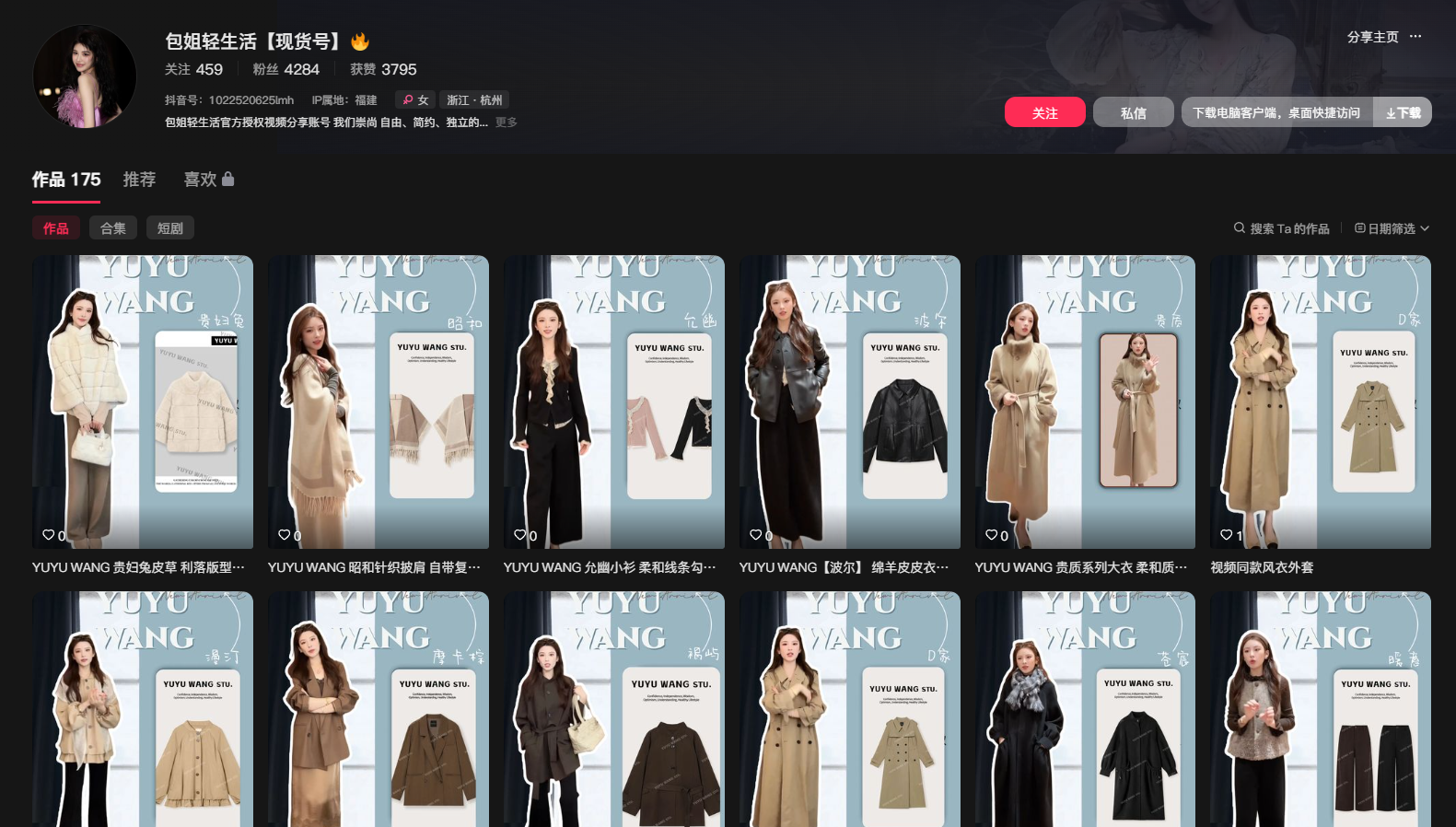Image resolution: width=1456 pixels, height=827 pixels.
Task: Select the 作品 175 tab
Action: click(66, 180)
